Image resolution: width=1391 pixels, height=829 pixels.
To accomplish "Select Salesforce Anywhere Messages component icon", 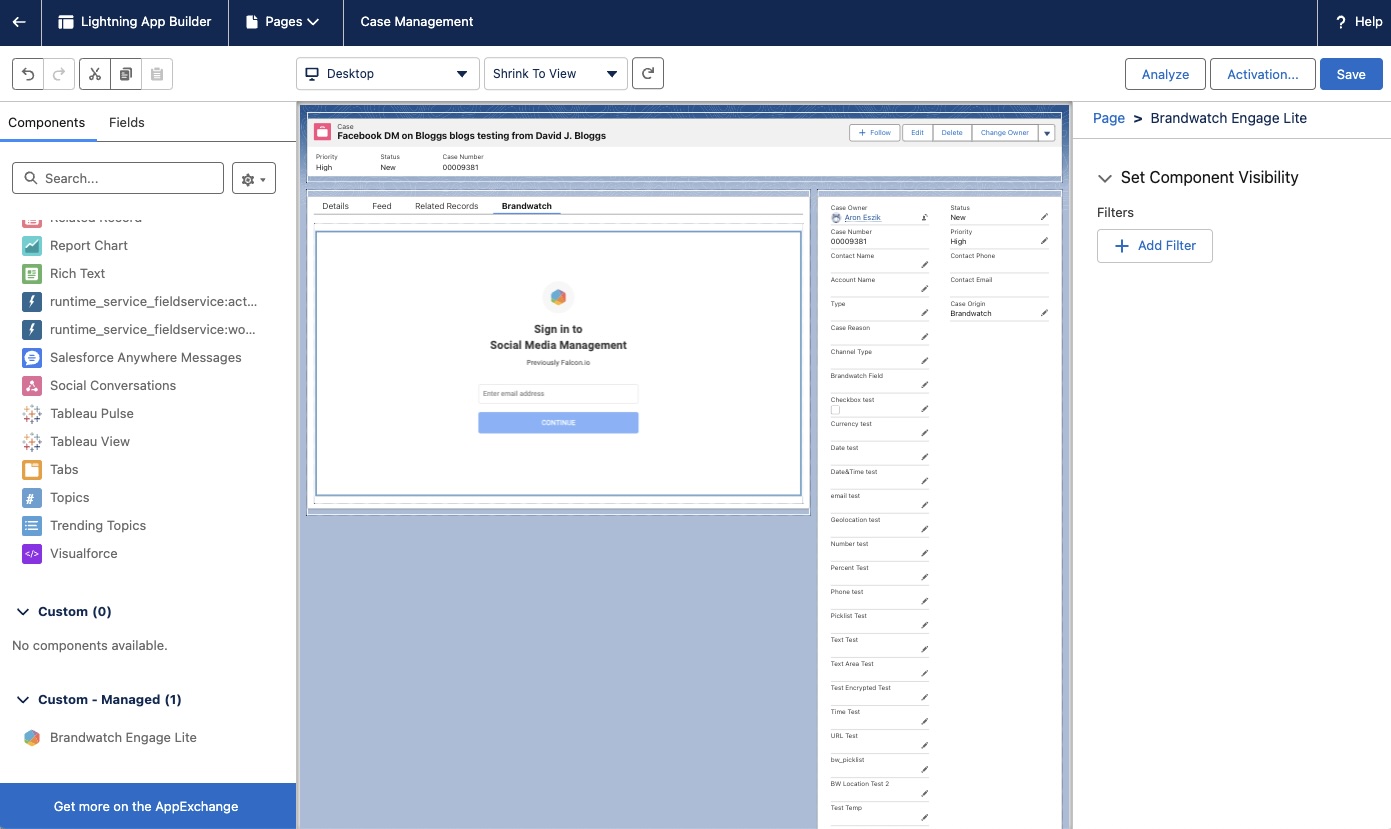I will [32, 357].
